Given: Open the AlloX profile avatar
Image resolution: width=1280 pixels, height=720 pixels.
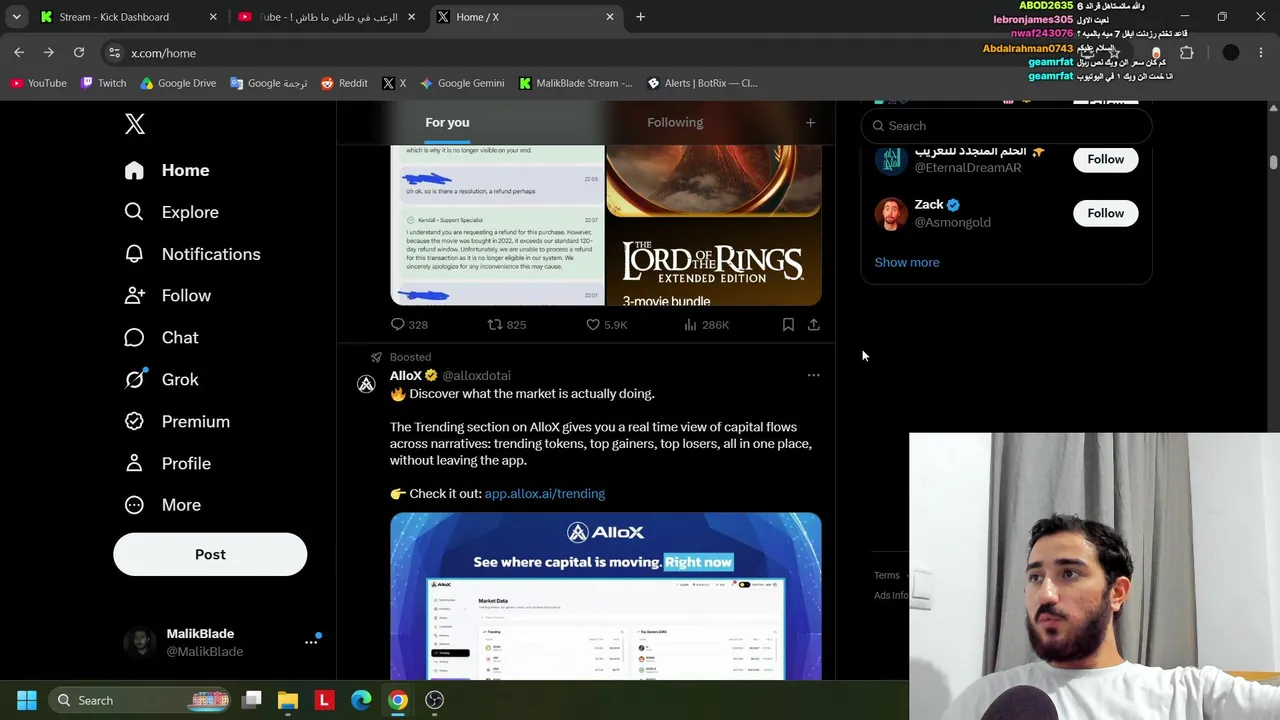Looking at the screenshot, I should (367, 383).
